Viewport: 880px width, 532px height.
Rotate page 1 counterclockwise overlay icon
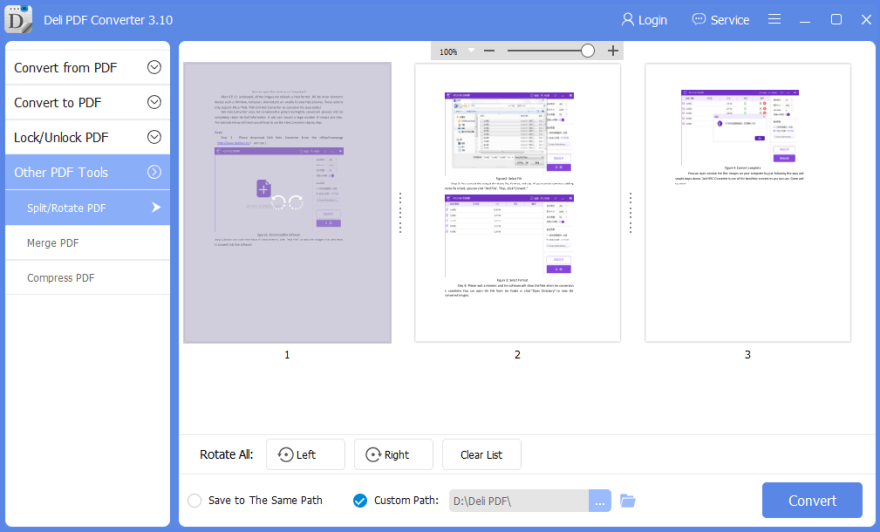tap(278, 202)
